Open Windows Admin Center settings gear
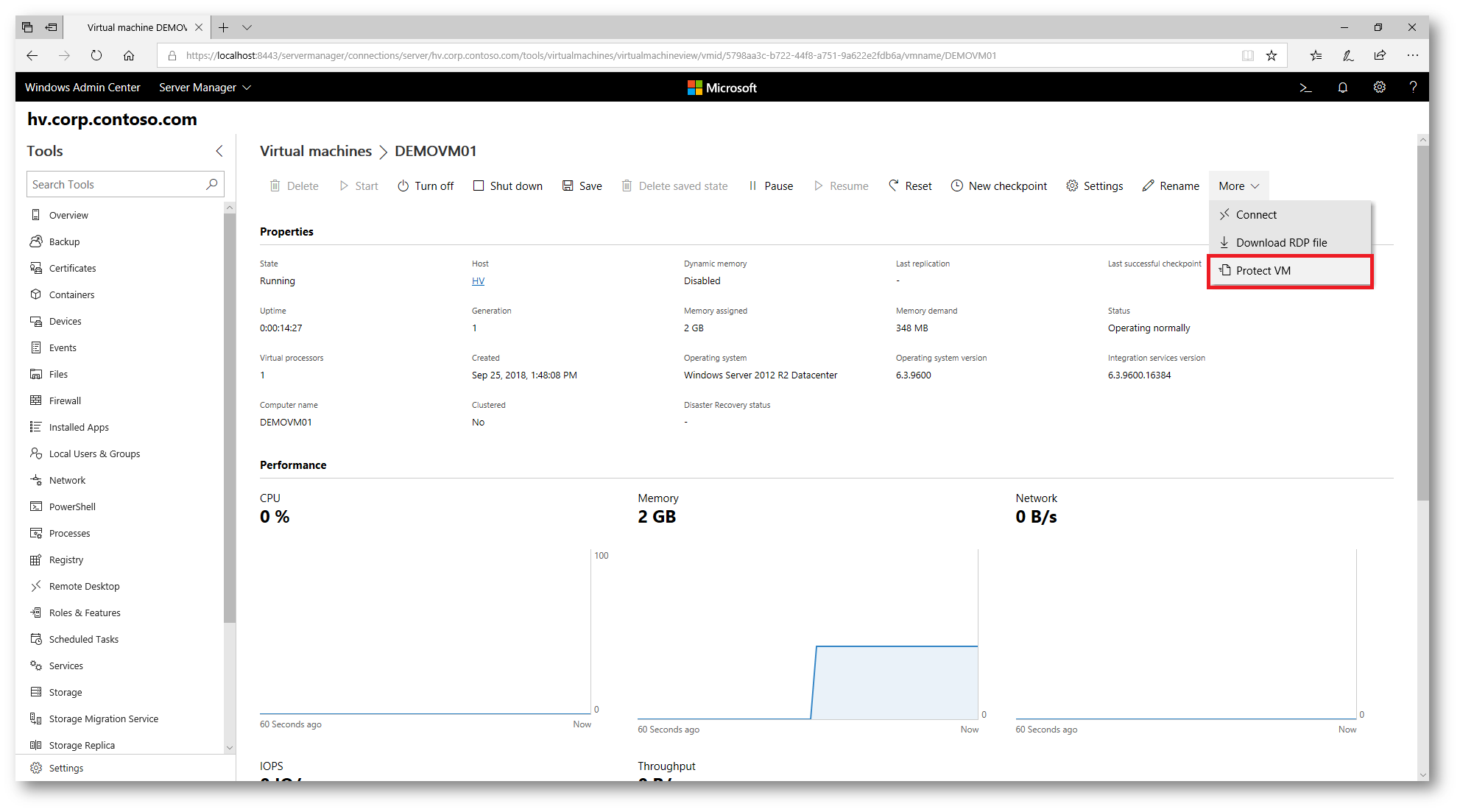1460x812 pixels. [x=1379, y=87]
